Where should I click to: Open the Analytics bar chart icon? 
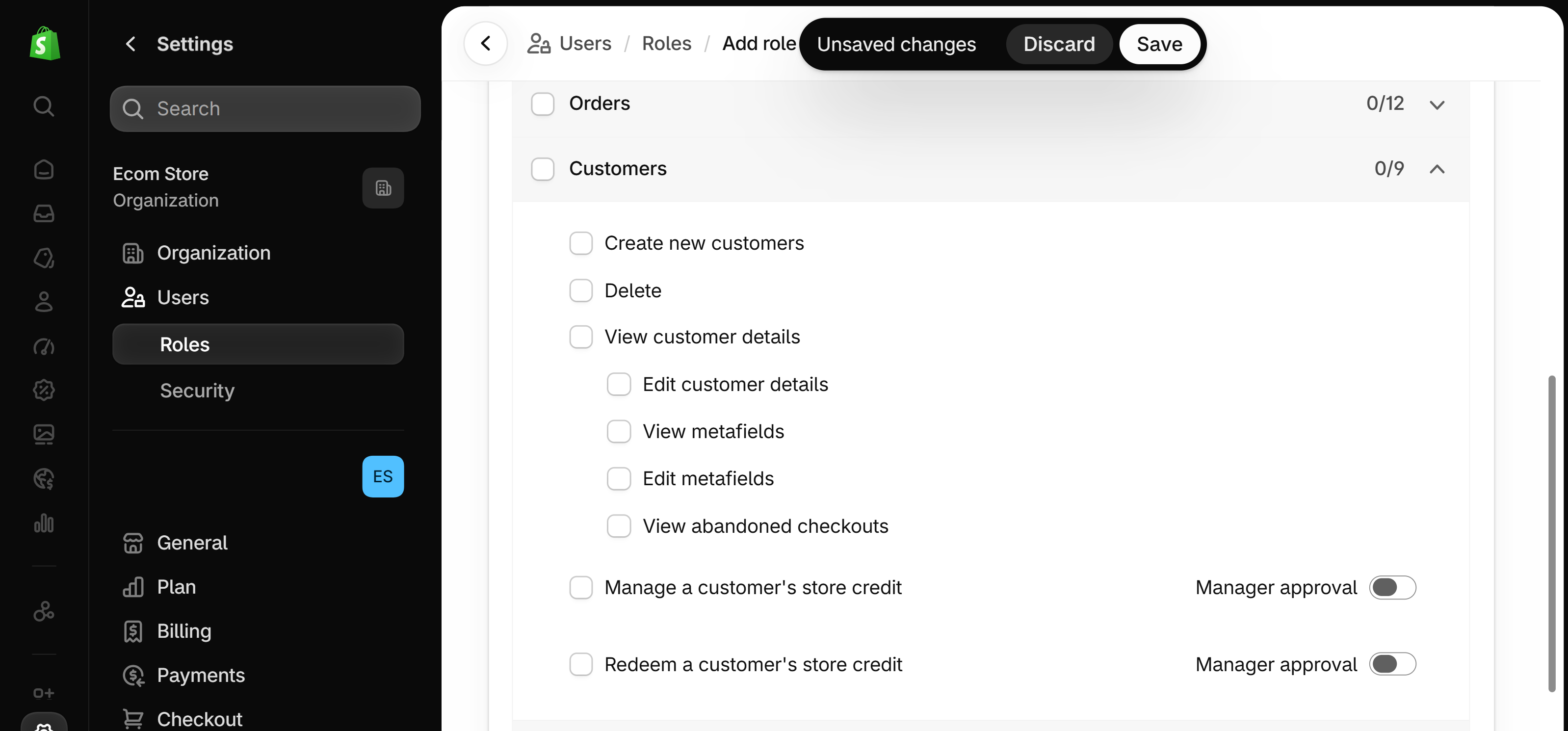pos(44,523)
